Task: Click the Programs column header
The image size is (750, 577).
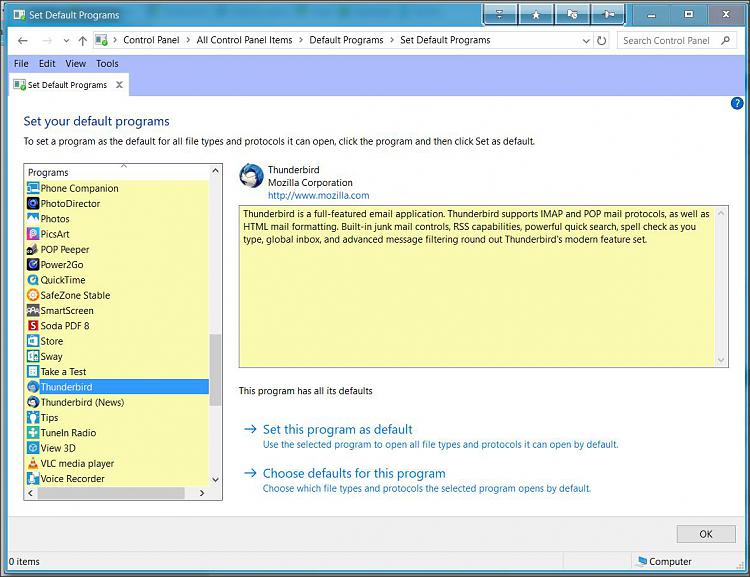Action: [117, 172]
